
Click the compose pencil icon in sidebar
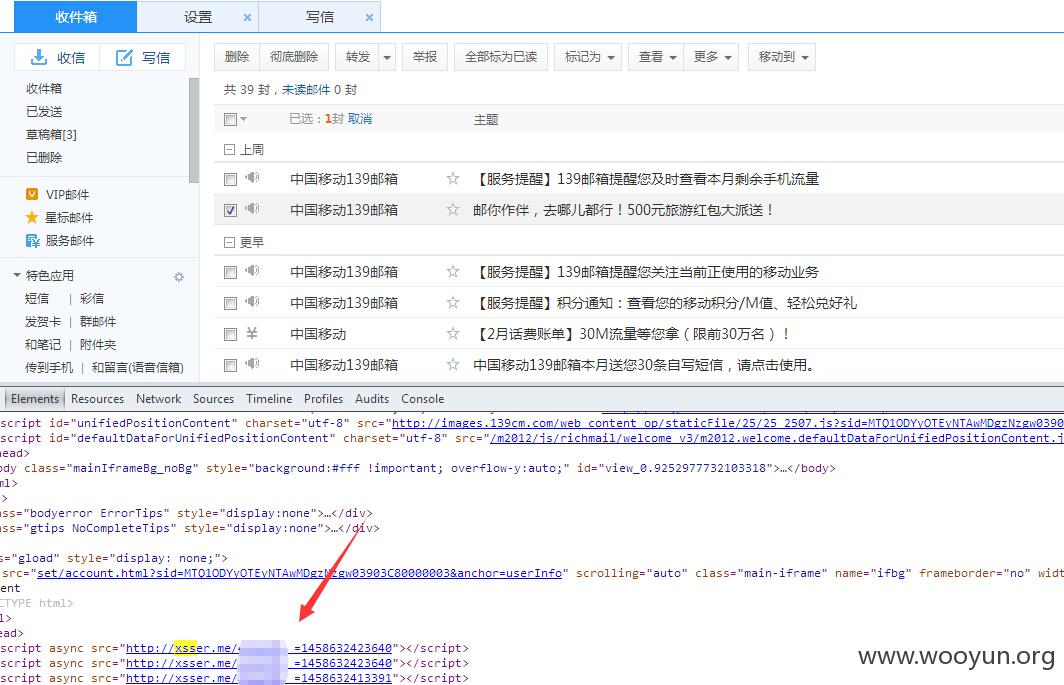coord(124,58)
